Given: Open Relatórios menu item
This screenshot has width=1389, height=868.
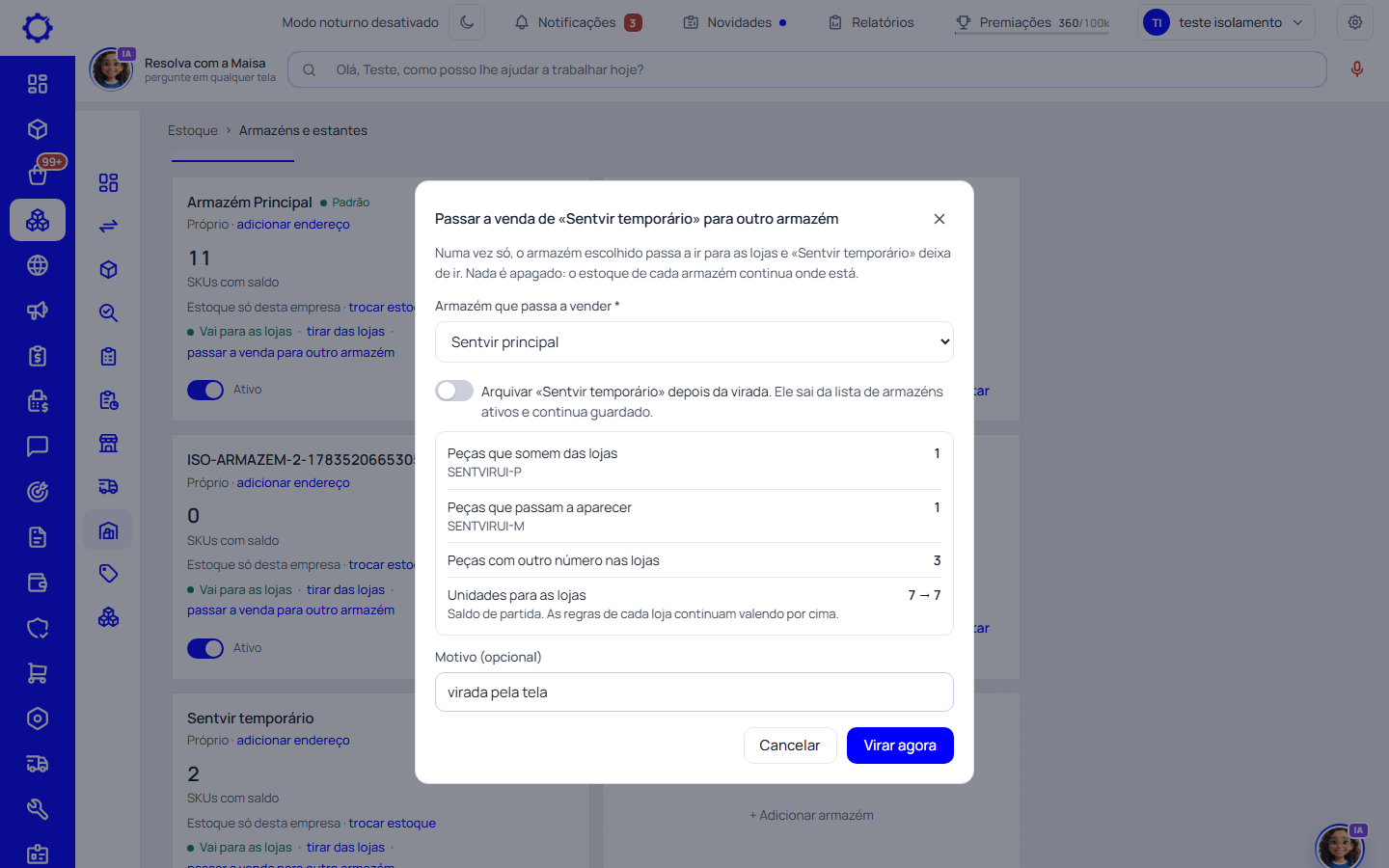Looking at the screenshot, I should point(871,22).
